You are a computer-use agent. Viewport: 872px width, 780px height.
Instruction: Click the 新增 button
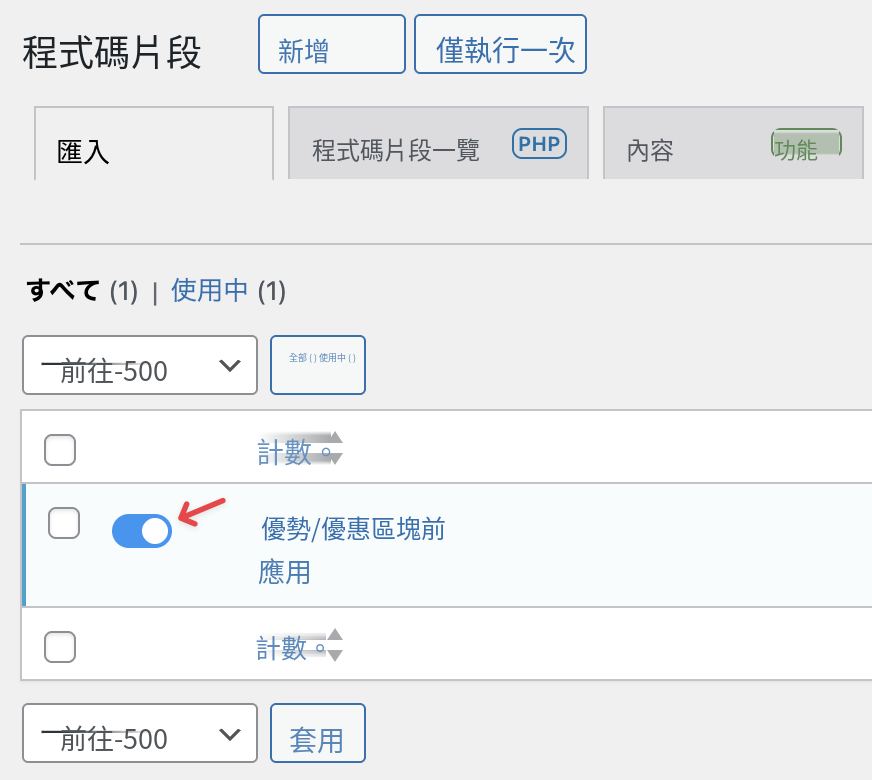pos(332,44)
